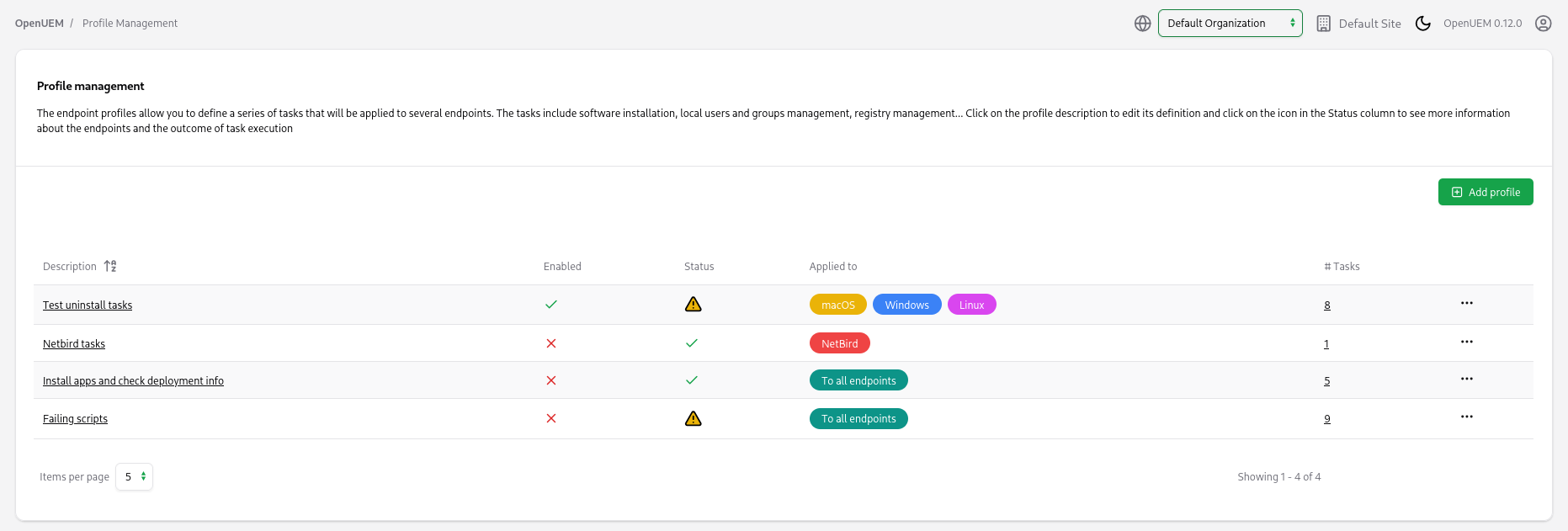
Task: Click the yellow macOS tag
Action: coord(837,305)
